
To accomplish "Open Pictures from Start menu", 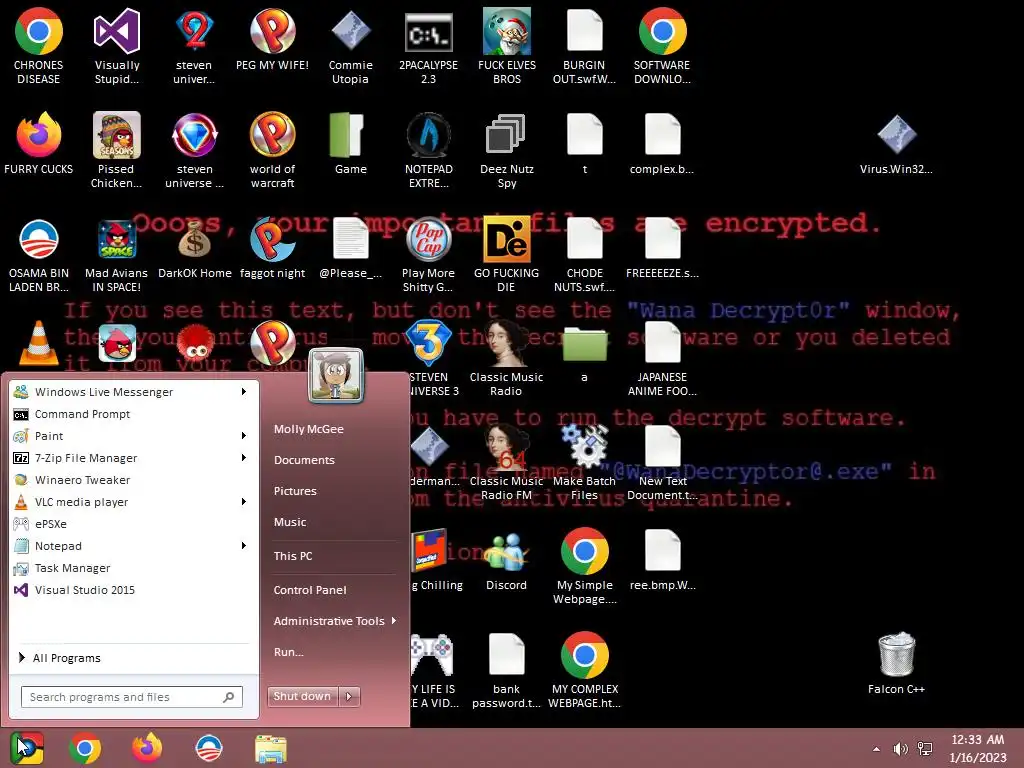I will click(x=295, y=491).
